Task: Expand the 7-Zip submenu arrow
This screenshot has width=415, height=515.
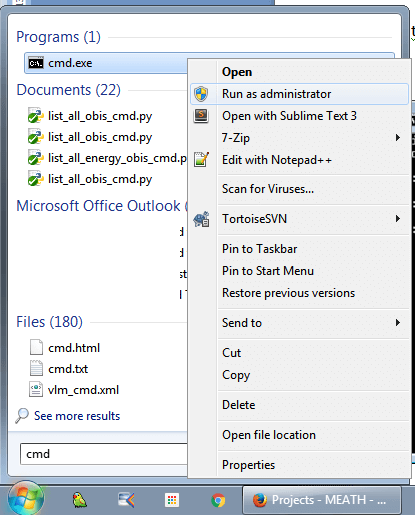Action: 398,137
